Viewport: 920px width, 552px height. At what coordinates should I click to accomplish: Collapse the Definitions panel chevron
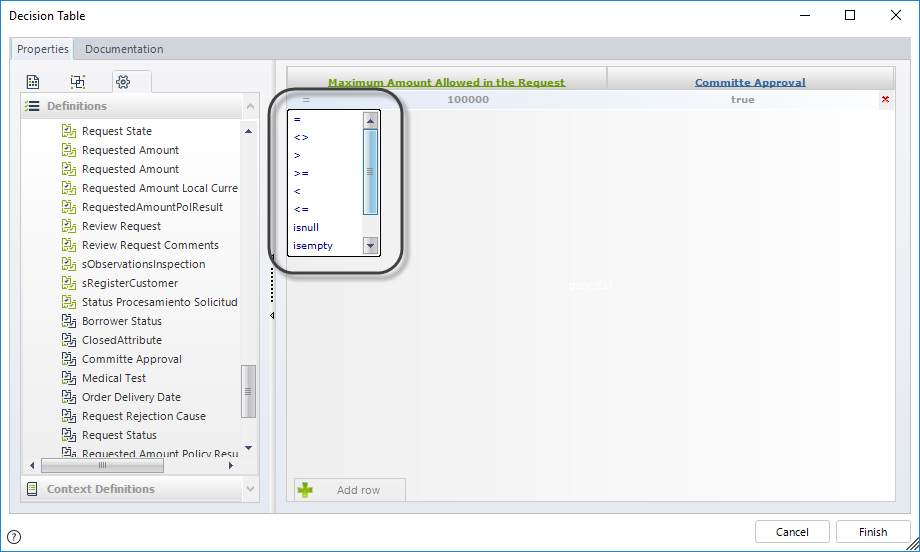pos(251,106)
